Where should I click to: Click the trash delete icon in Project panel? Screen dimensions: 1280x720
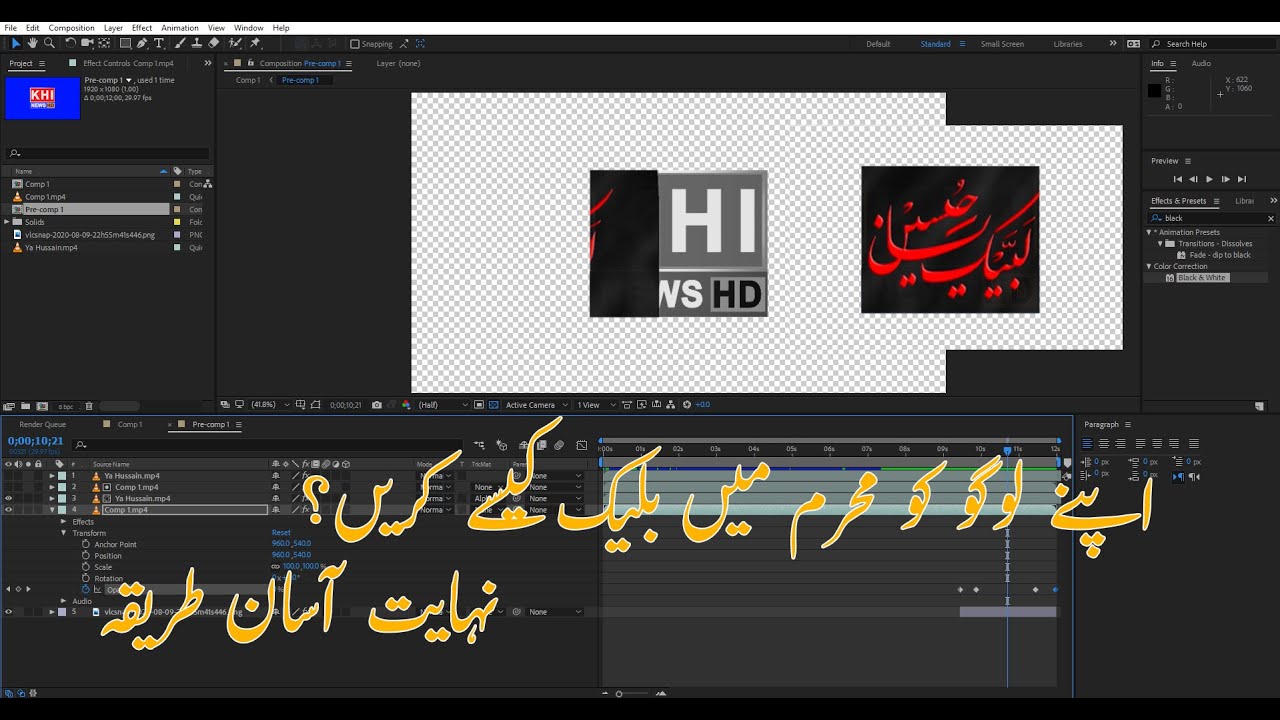pos(89,406)
